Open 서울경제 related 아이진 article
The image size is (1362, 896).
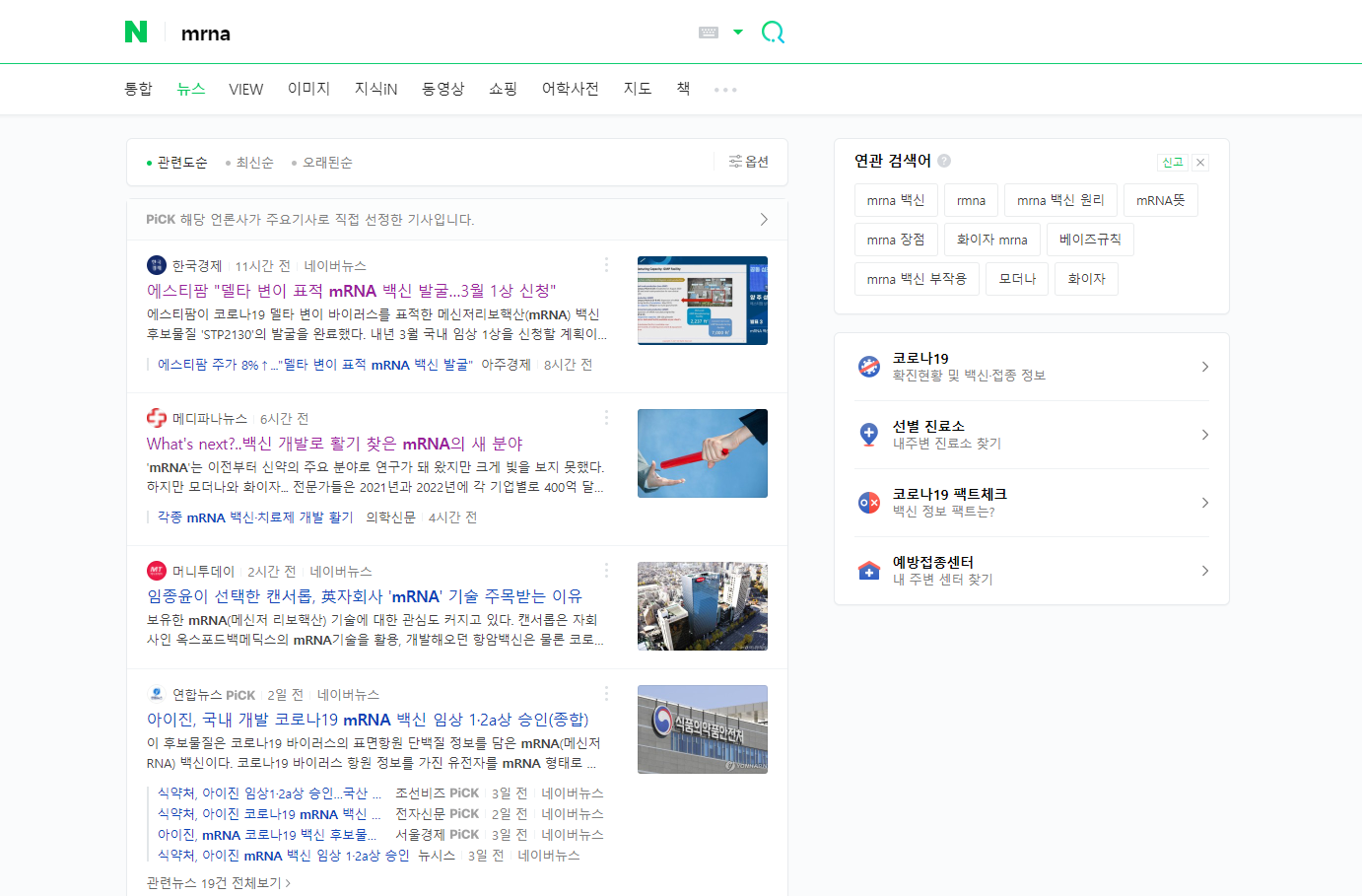[269, 835]
